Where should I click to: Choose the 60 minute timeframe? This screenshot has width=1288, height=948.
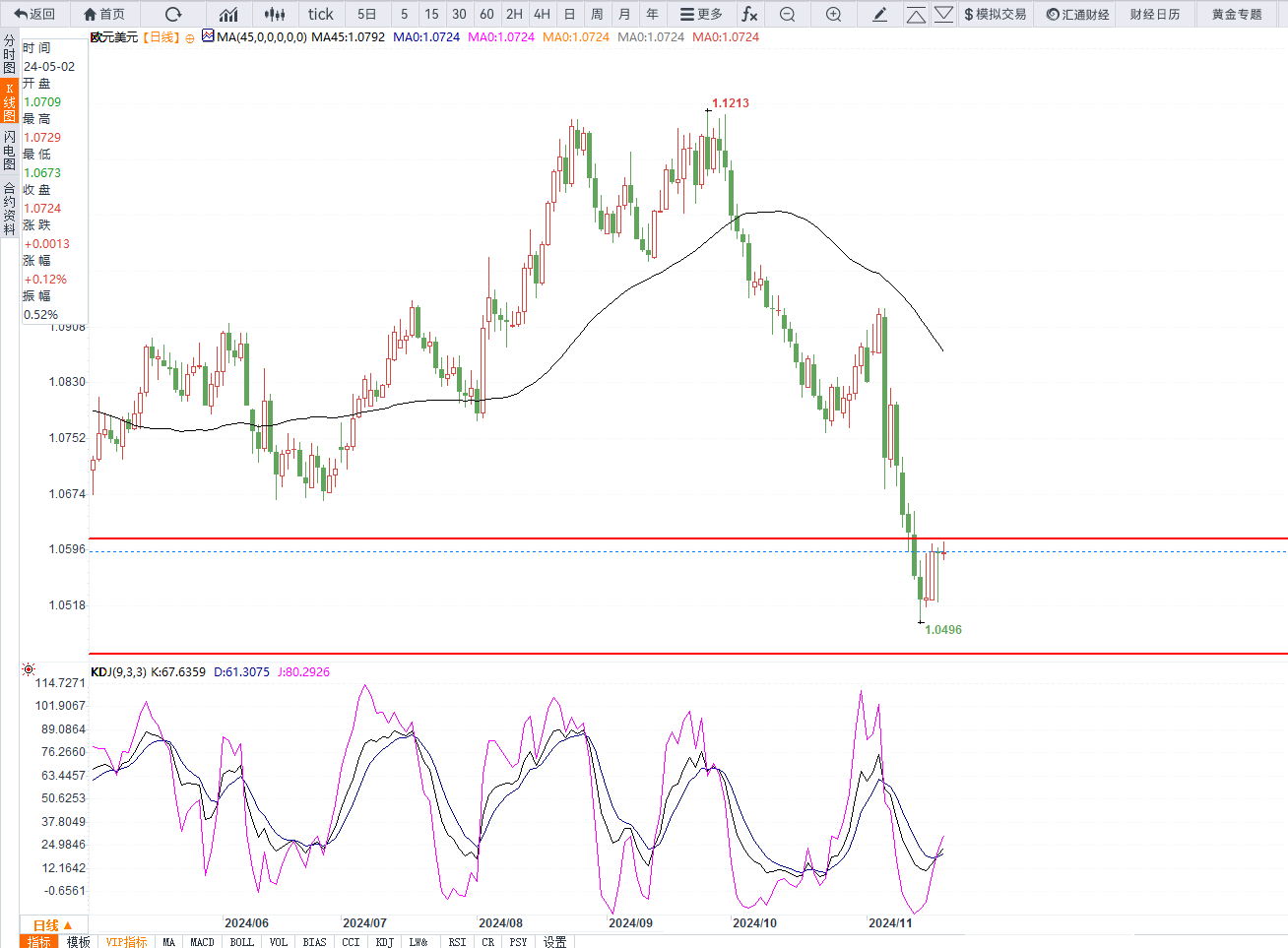coord(486,14)
